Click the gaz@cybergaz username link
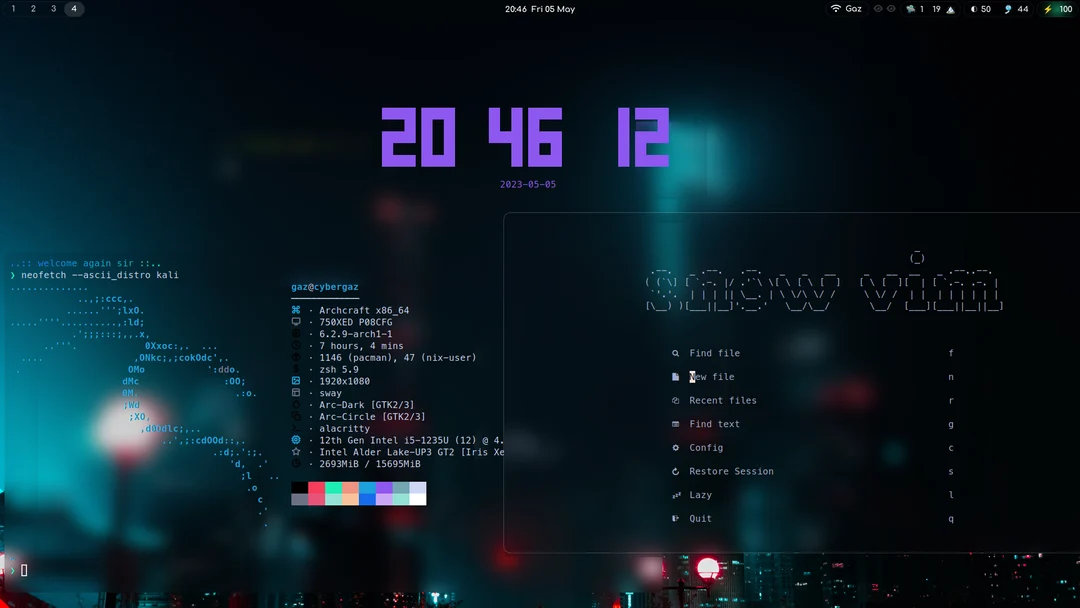Viewport: 1080px width, 608px height. [323, 287]
